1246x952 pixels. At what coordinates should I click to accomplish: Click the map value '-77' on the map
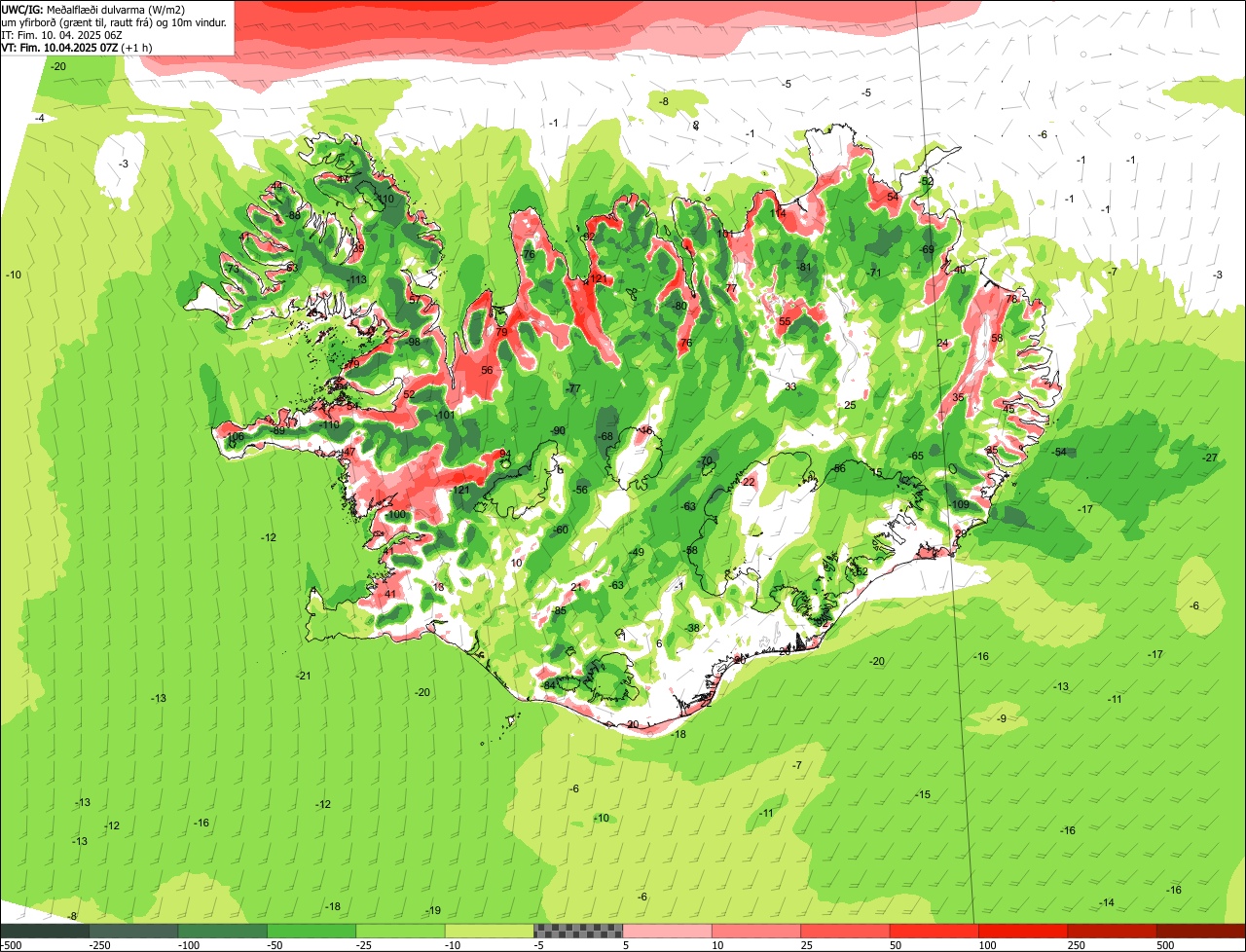pyautogui.click(x=573, y=388)
